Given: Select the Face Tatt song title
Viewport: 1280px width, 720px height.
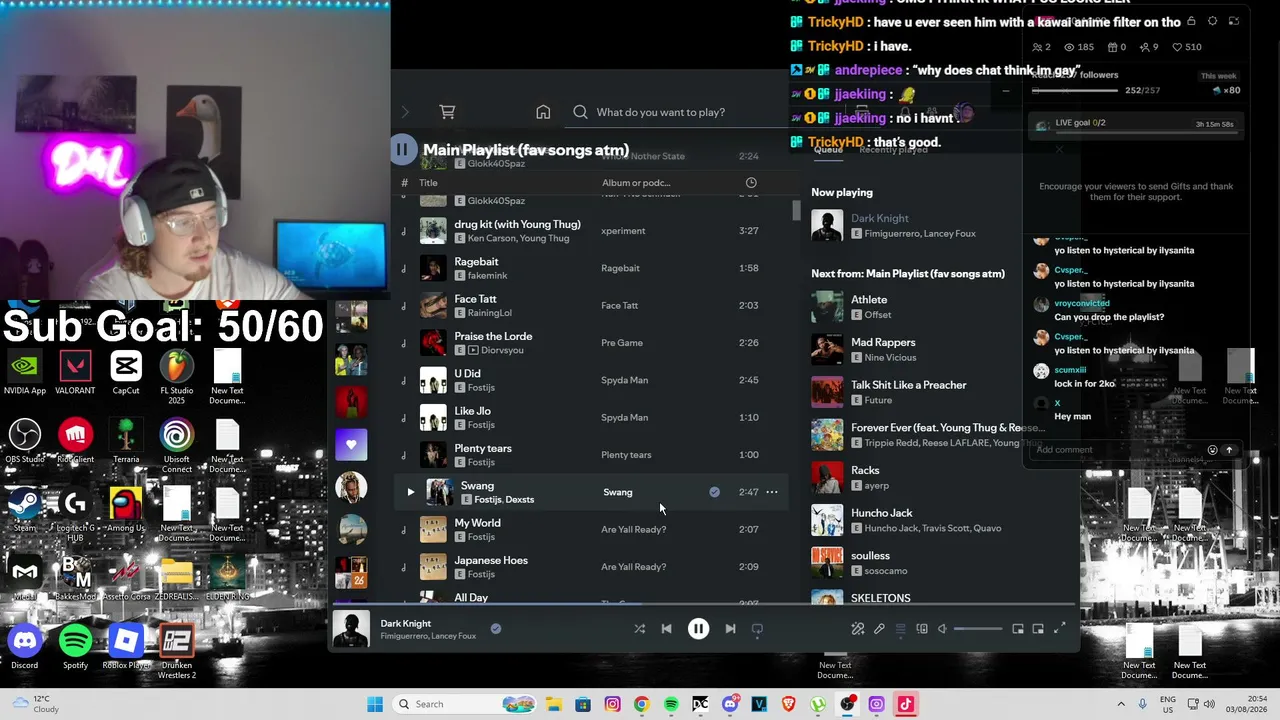Looking at the screenshot, I should (x=475, y=299).
